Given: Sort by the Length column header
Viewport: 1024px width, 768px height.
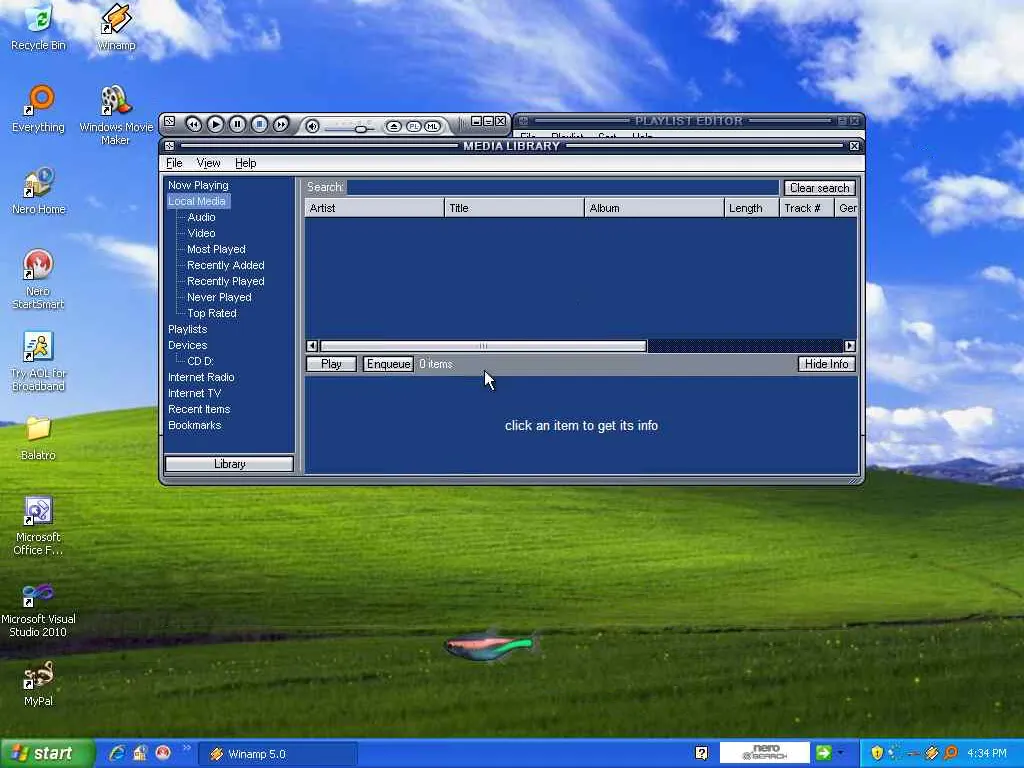Looking at the screenshot, I should 751,208.
